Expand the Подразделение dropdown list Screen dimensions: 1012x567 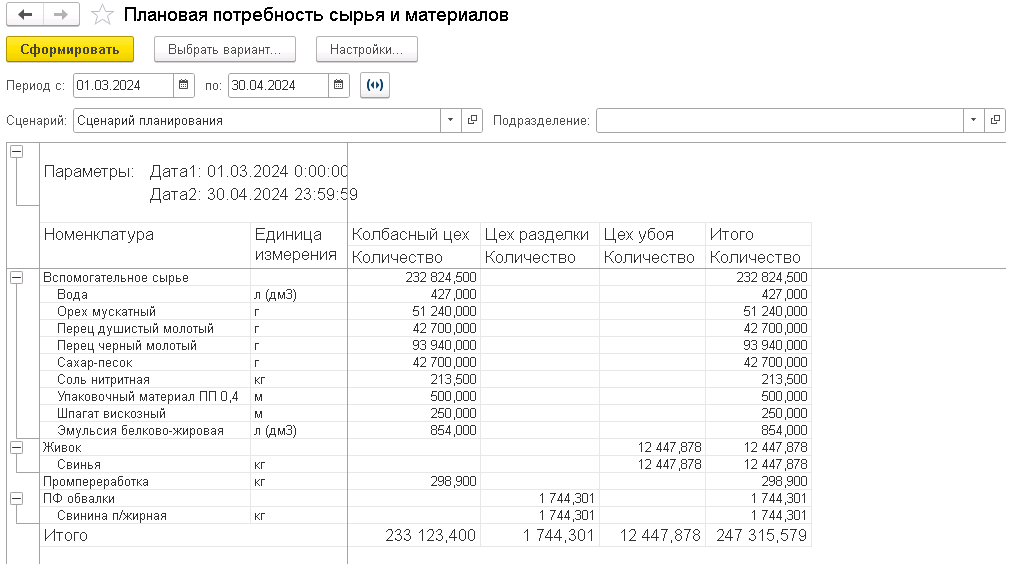(x=973, y=120)
